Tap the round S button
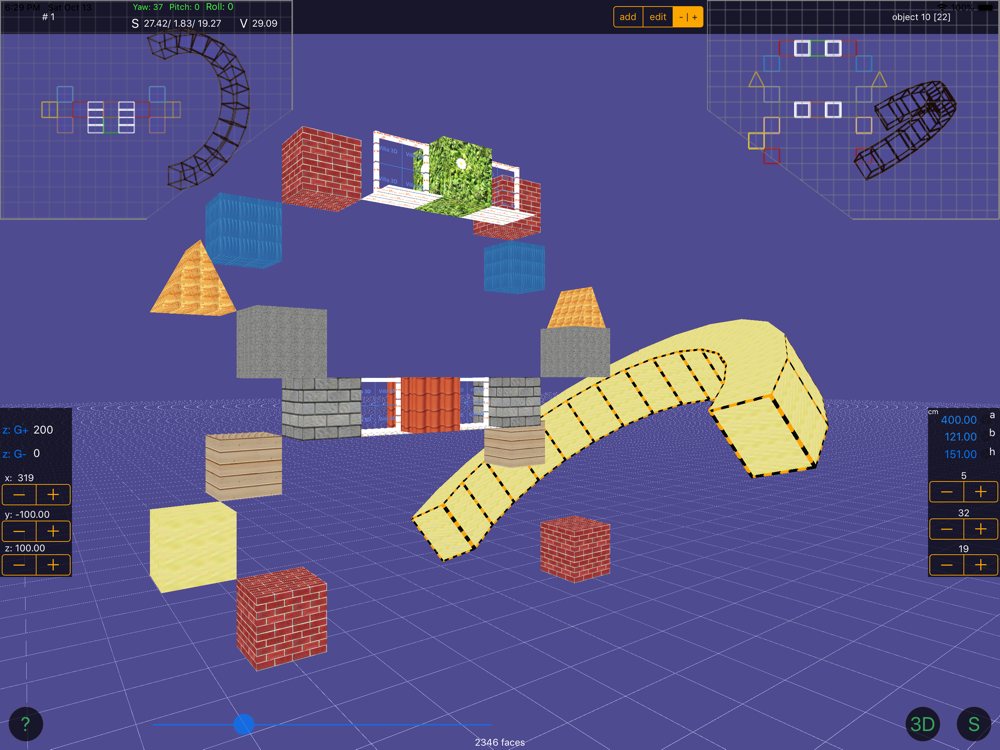 click(974, 724)
